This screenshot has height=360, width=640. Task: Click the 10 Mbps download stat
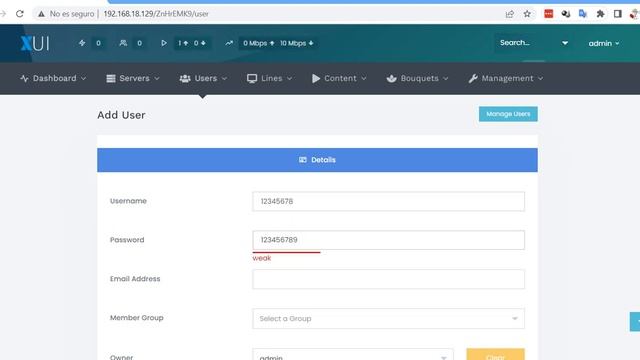pos(297,43)
